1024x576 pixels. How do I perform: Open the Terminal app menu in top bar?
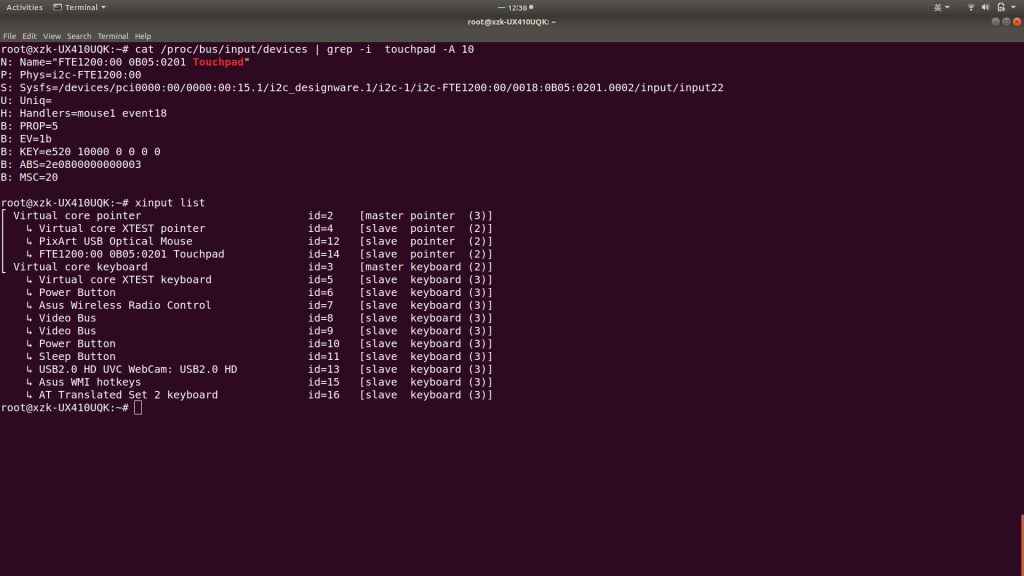tap(80, 7)
